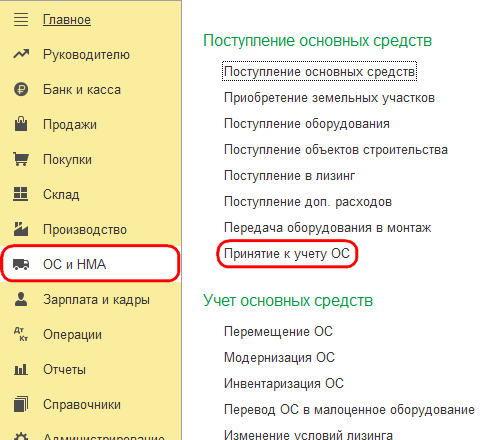The height and width of the screenshot is (440, 504).
Task: Open Поступление в лизинг
Action: click(290, 176)
